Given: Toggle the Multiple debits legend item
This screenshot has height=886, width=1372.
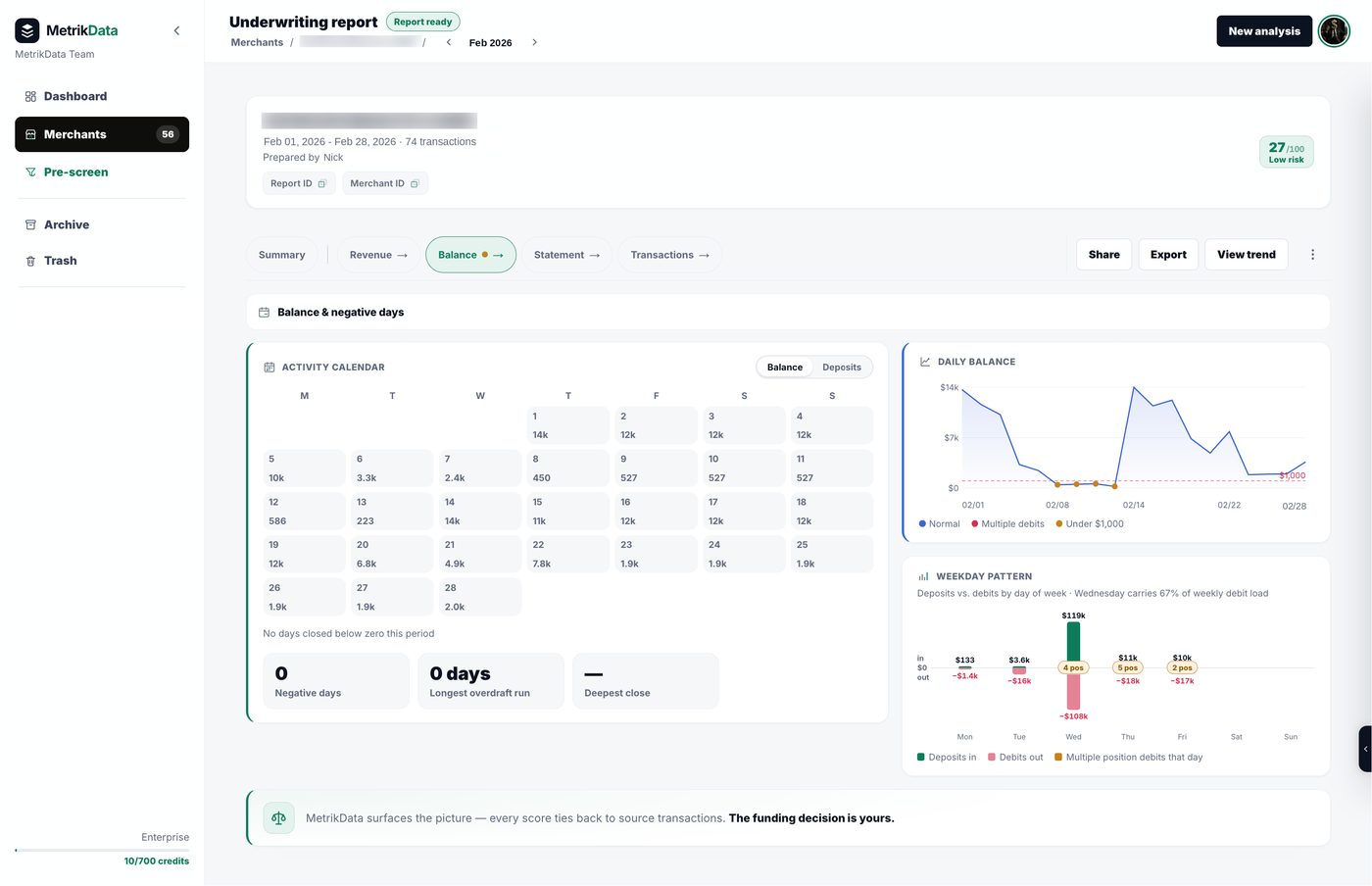Looking at the screenshot, I should coord(1007,523).
